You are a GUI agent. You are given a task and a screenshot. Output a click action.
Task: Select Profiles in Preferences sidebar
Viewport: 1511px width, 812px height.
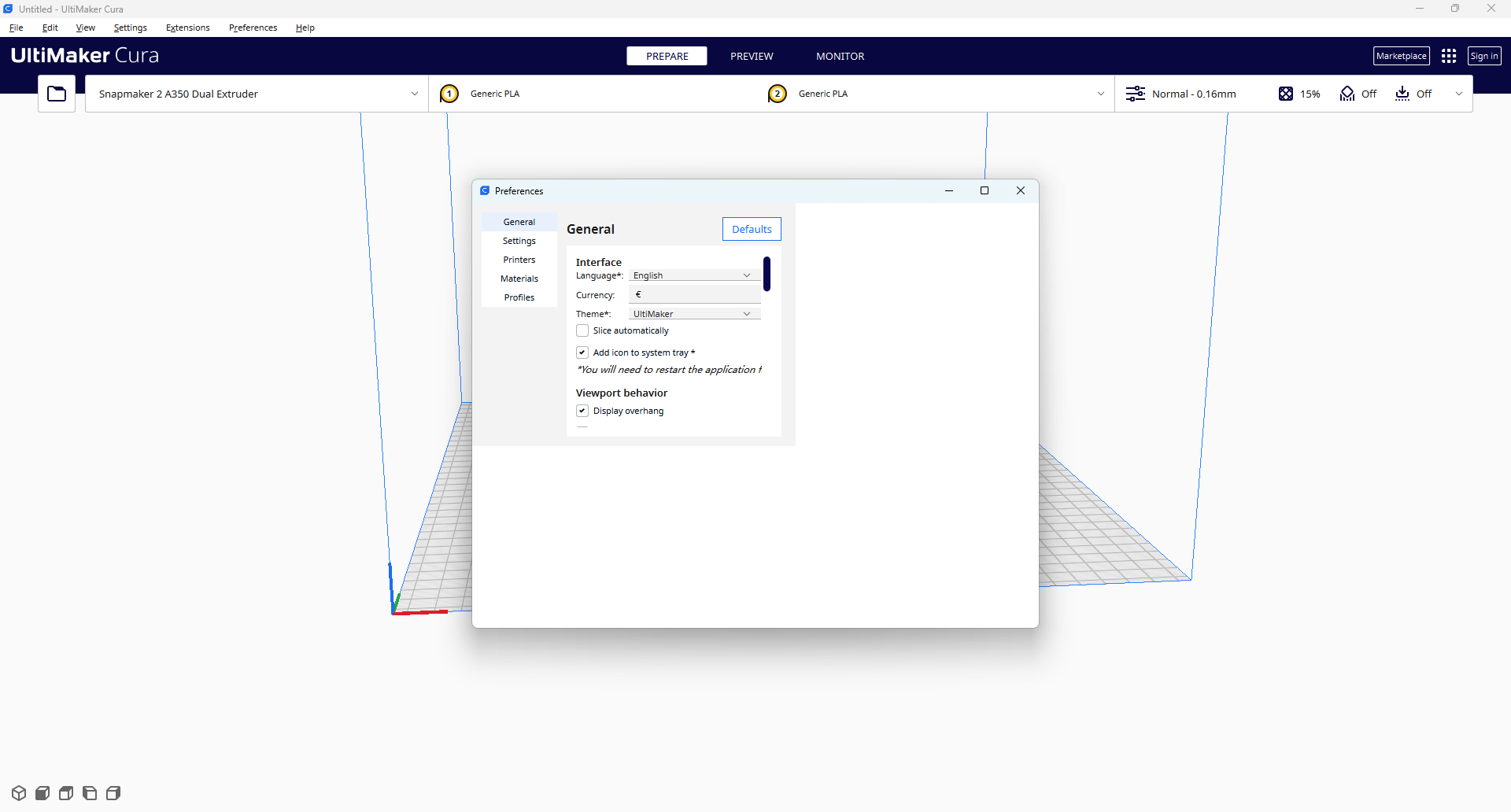pos(519,297)
